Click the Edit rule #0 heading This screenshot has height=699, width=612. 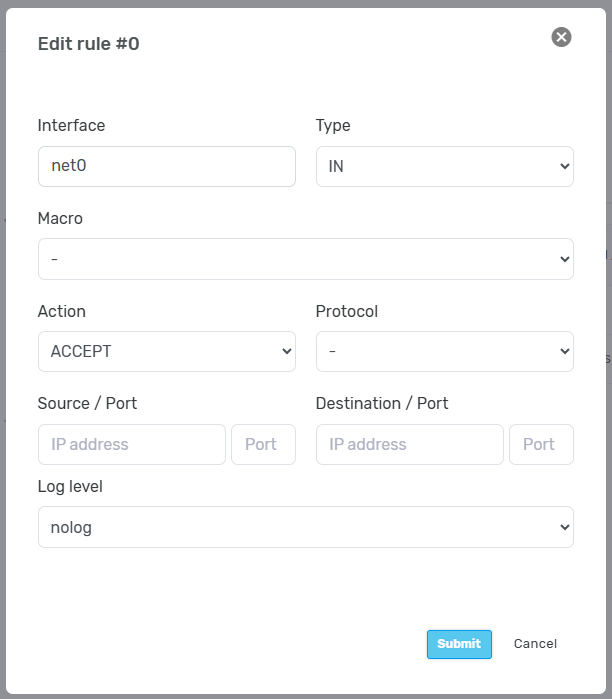tap(88, 44)
